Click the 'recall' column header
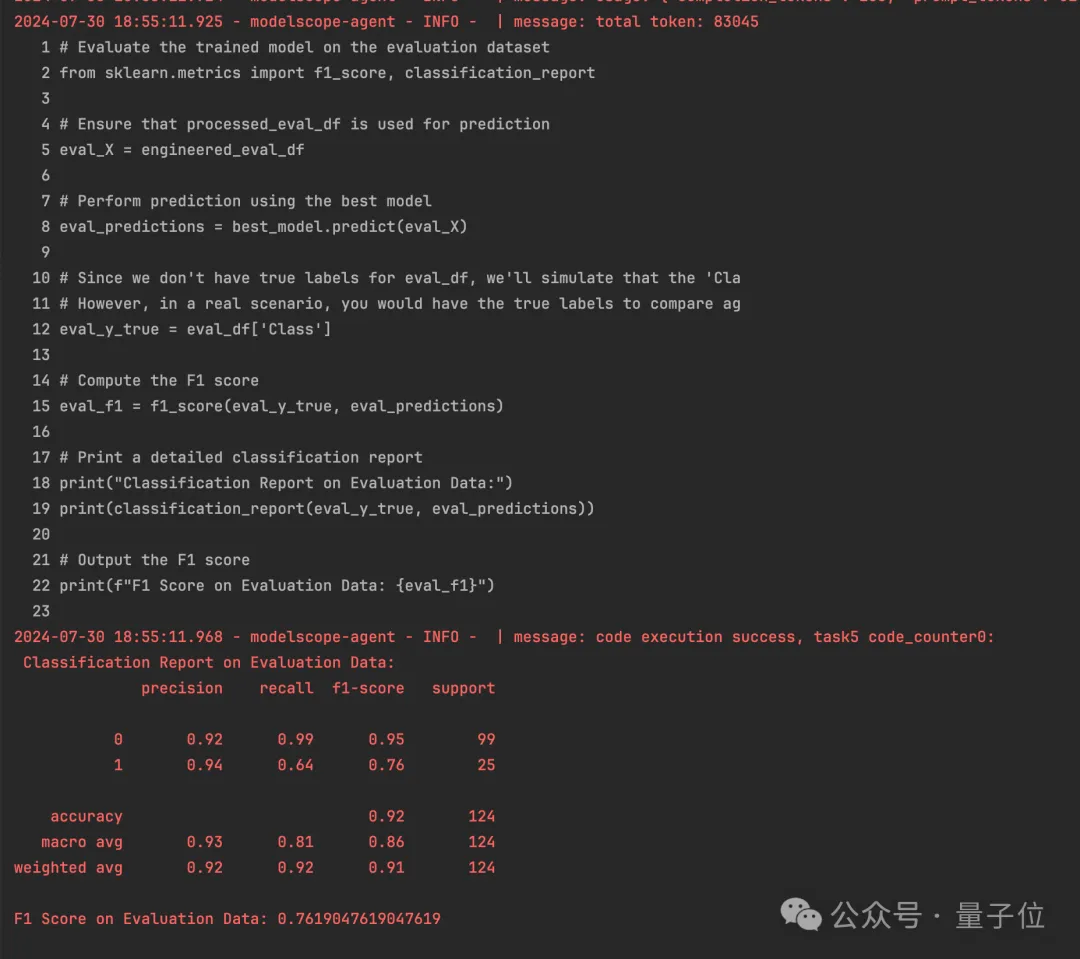Screen dimensions: 1080x959 pos(286,688)
